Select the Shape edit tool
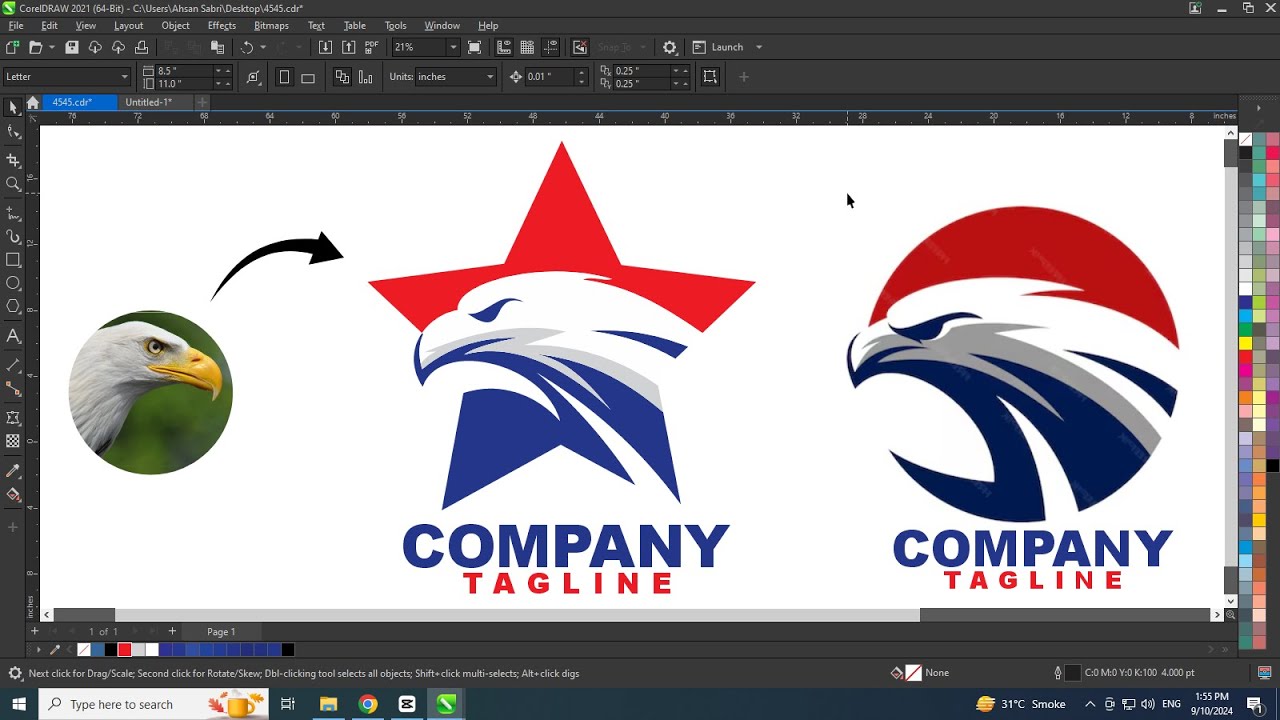This screenshot has height=720, width=1280. point(13,132)
